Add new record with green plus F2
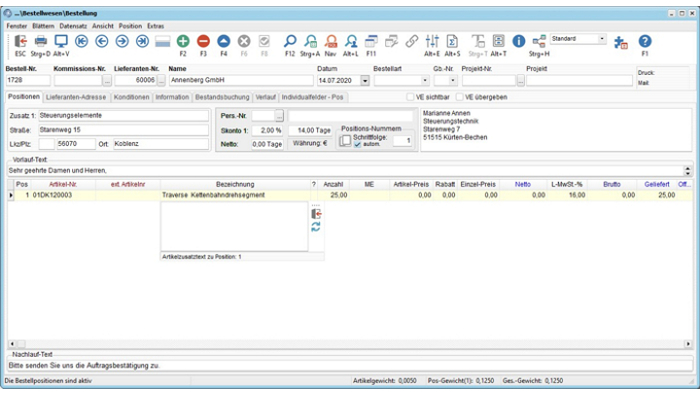 183,41
